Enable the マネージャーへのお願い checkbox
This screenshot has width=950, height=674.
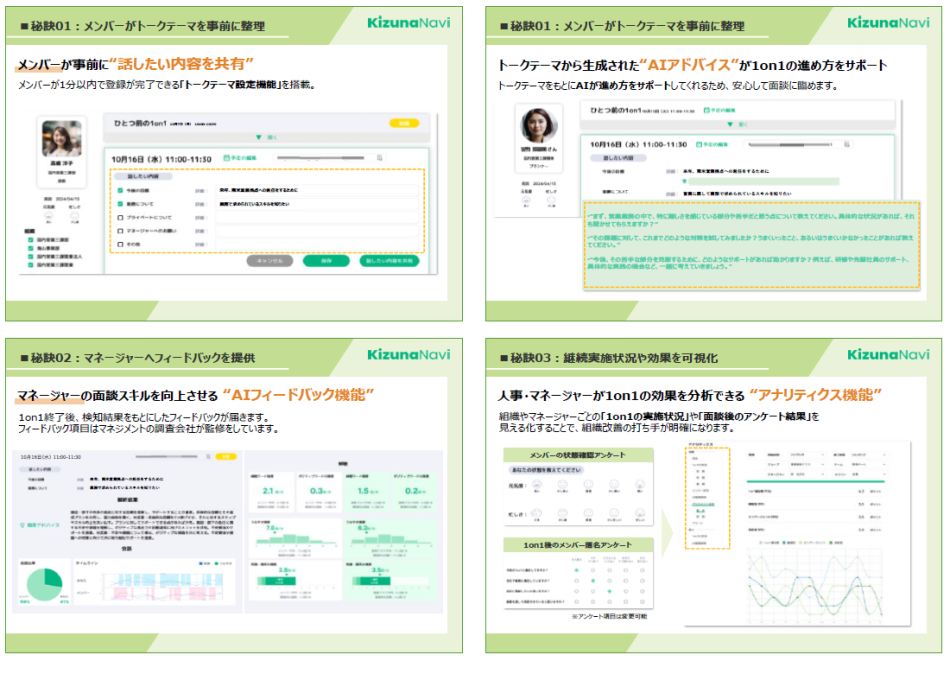click(x=121, y=230)
